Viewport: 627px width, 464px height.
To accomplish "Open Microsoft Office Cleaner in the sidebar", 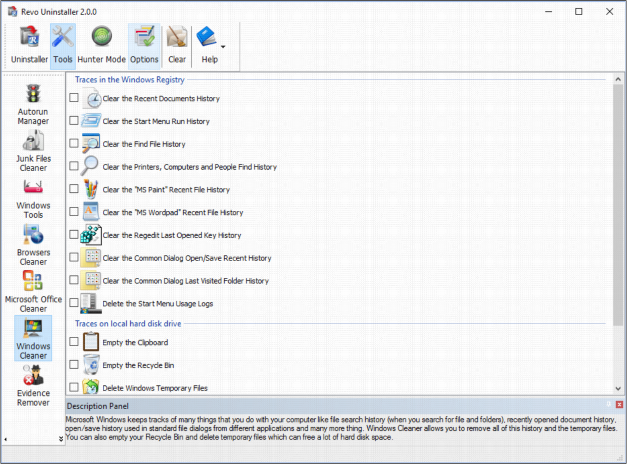I will (x=33, y=292).
